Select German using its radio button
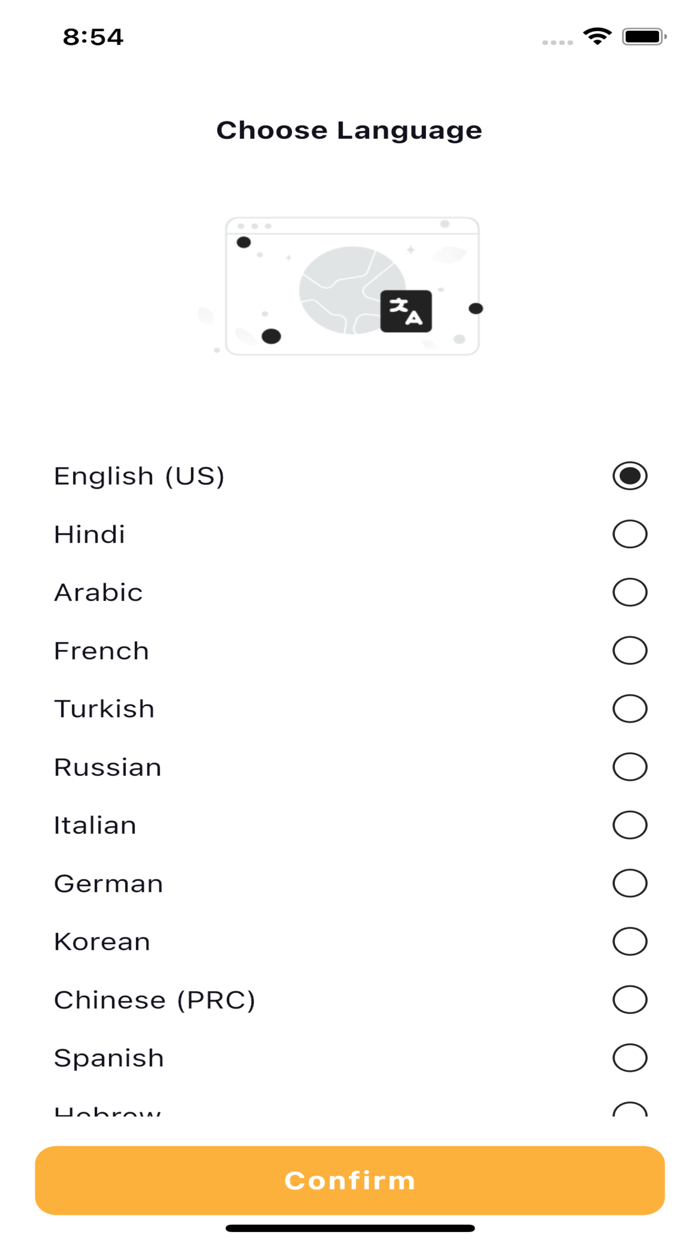 629,883
